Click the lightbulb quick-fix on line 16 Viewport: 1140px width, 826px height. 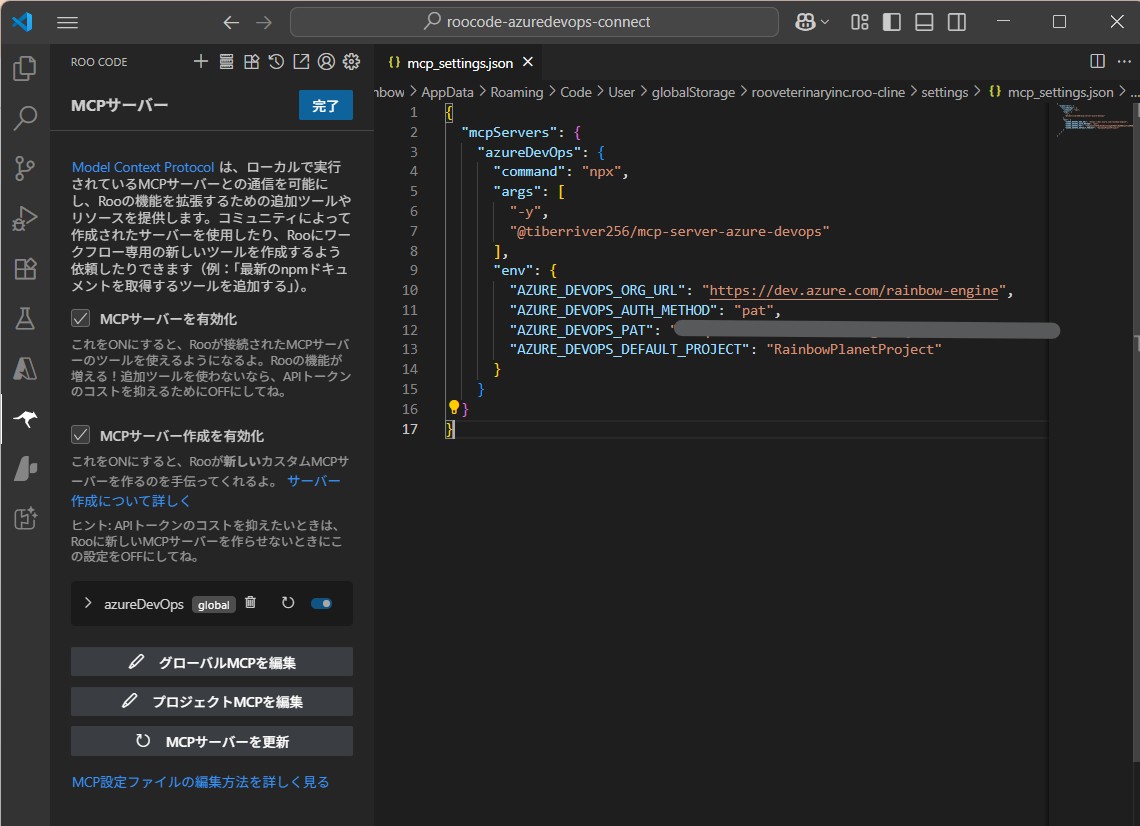[454, 407]
